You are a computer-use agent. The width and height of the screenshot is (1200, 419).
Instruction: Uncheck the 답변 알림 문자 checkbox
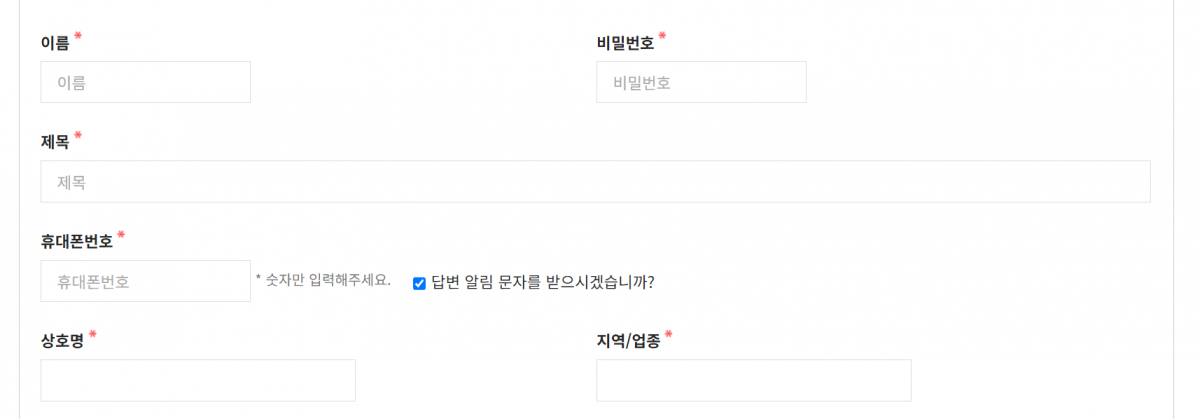point(420,283)
